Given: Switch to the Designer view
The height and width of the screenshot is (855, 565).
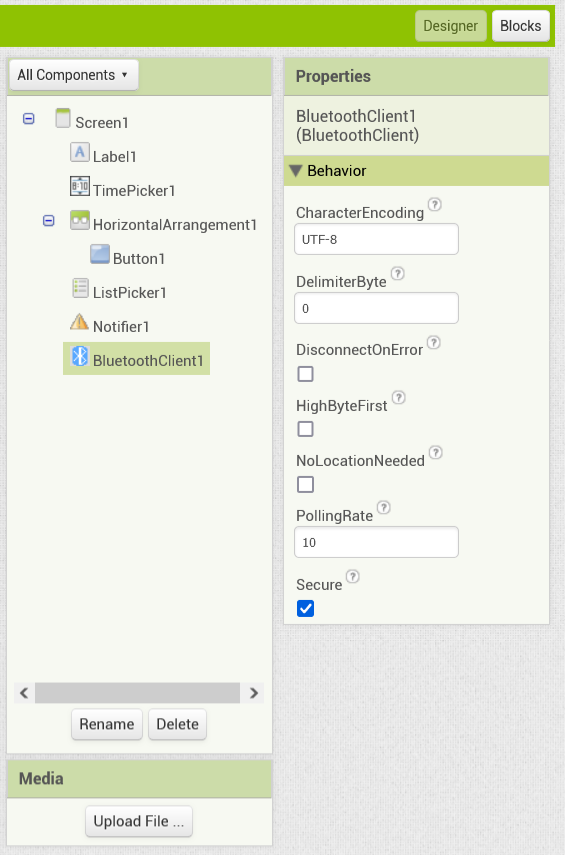Looking at the screenshot, I should (450, 26).
